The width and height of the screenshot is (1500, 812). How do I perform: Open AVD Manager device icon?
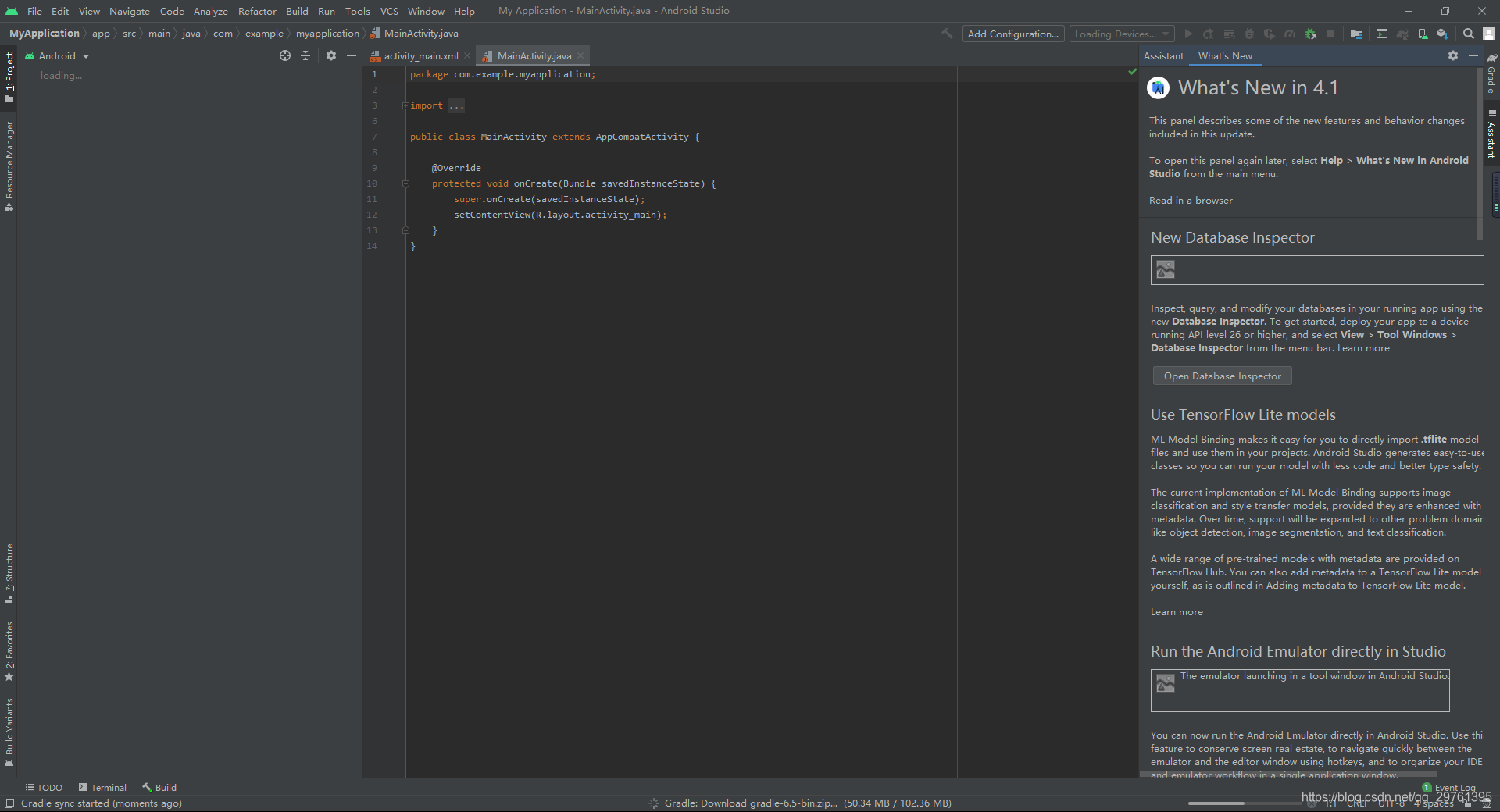[x=1423, y=34]
